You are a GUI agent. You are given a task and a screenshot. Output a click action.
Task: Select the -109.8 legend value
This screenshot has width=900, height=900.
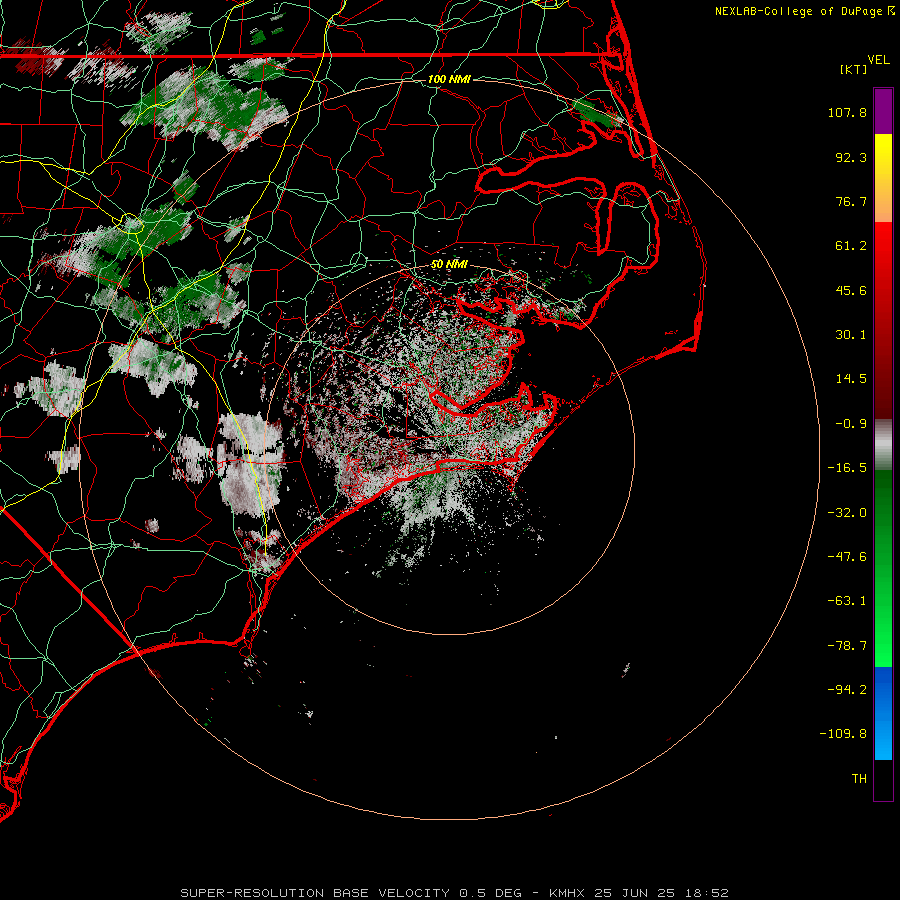843,734
